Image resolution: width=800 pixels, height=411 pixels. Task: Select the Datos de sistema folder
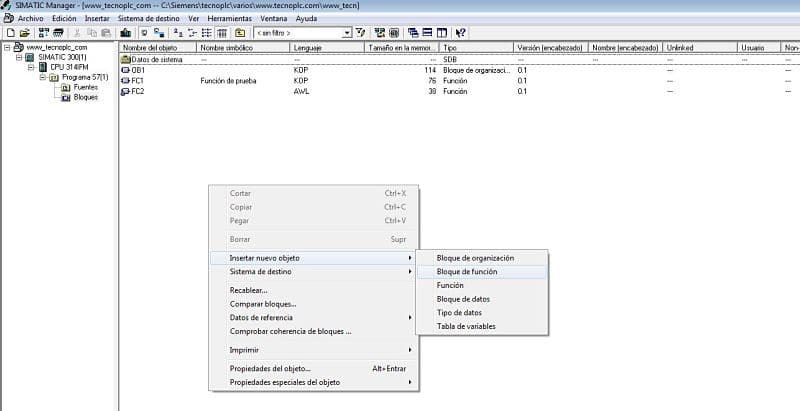click(152, 60)
